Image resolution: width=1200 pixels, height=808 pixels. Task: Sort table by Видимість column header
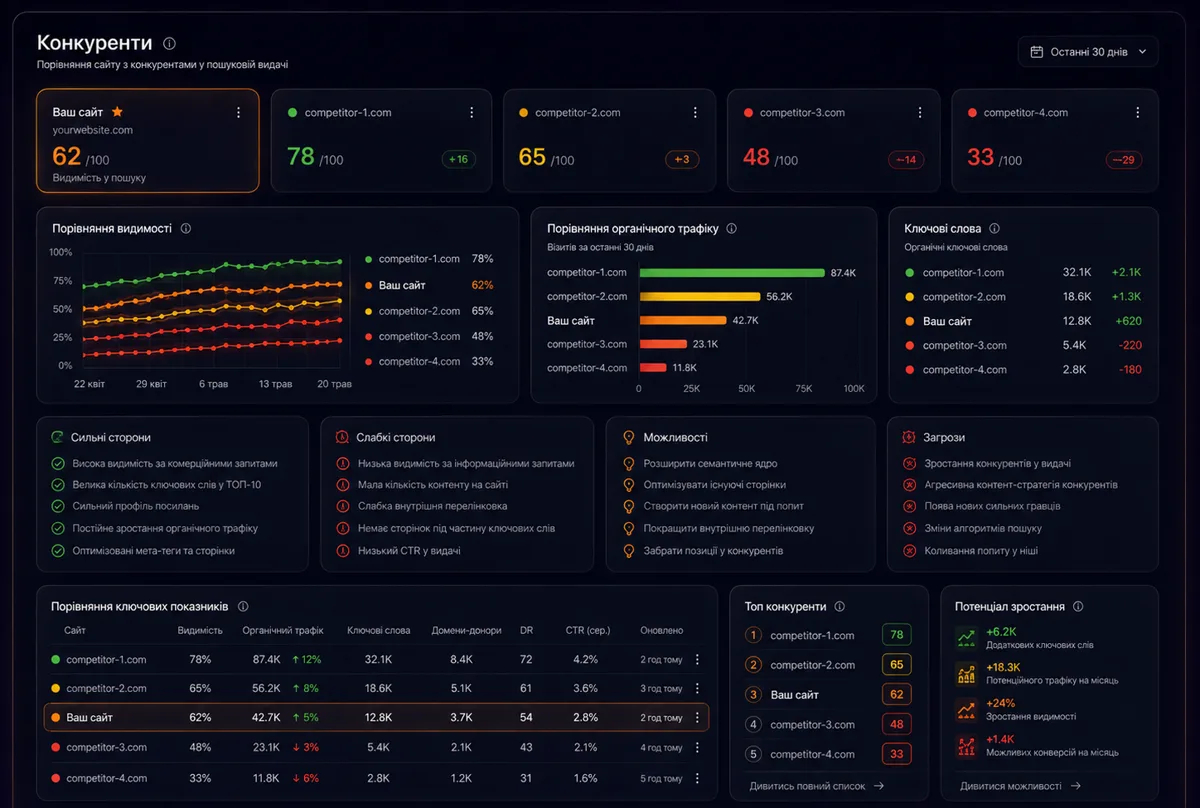200,631
